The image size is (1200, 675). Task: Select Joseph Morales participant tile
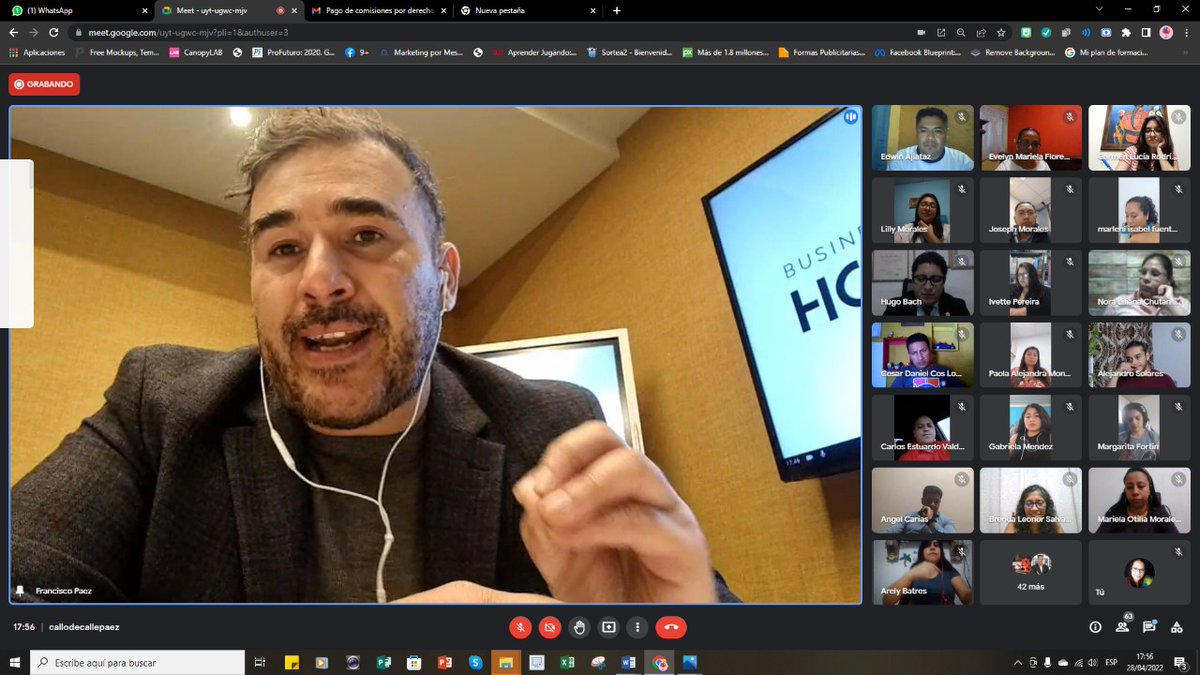[x=1031, y=211]
